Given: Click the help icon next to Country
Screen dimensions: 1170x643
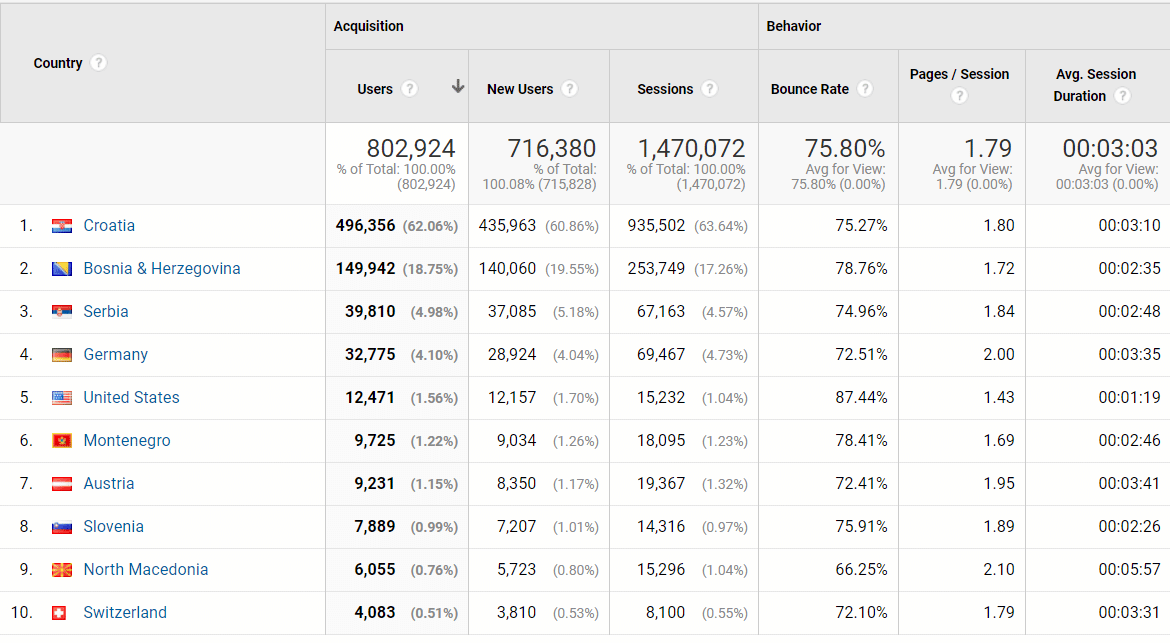Looking at the screenshot, I should click(98, 63).
